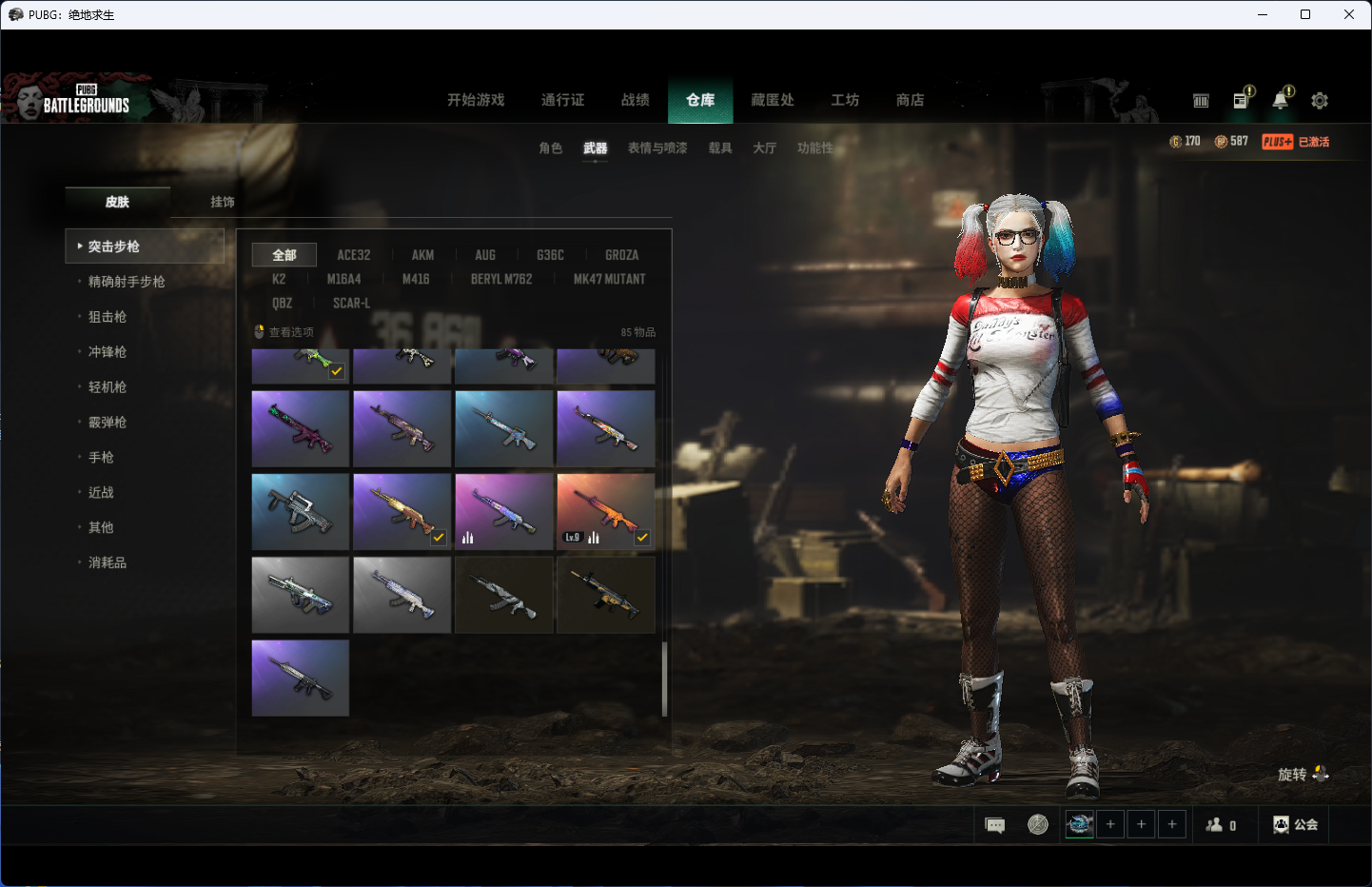Switch to the 大厅 sub-tab
Viewport: 1372px width, 887px height.
coord(764,148)
